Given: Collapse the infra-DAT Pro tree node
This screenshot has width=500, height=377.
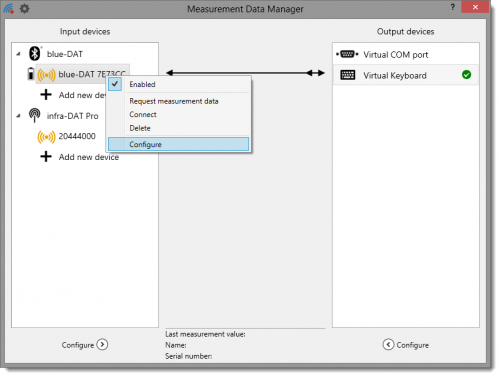Looking at the screenshot, I should [18, 116].
